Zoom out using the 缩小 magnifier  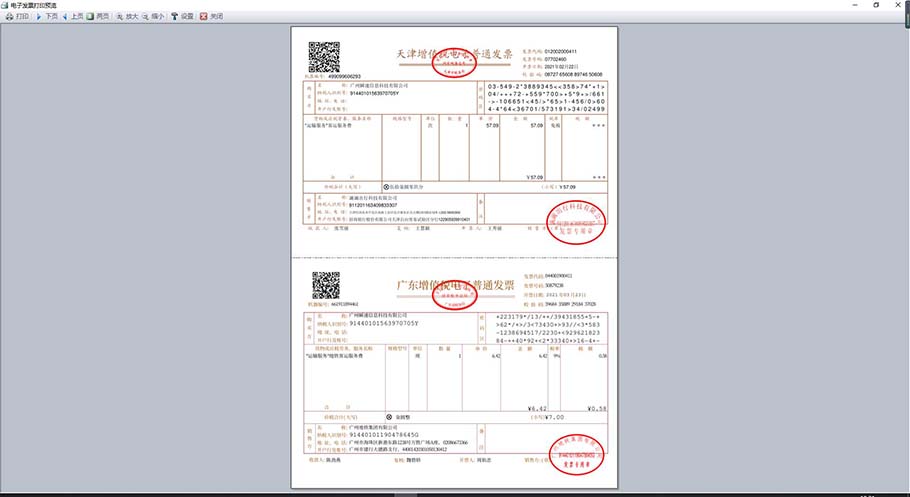coord(145,17)
